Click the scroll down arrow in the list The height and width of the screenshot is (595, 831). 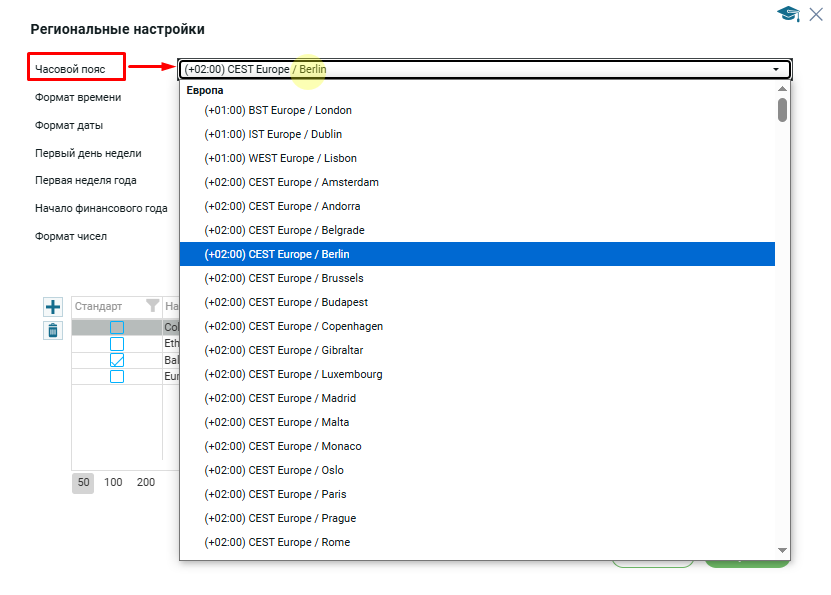coord(782,550)
